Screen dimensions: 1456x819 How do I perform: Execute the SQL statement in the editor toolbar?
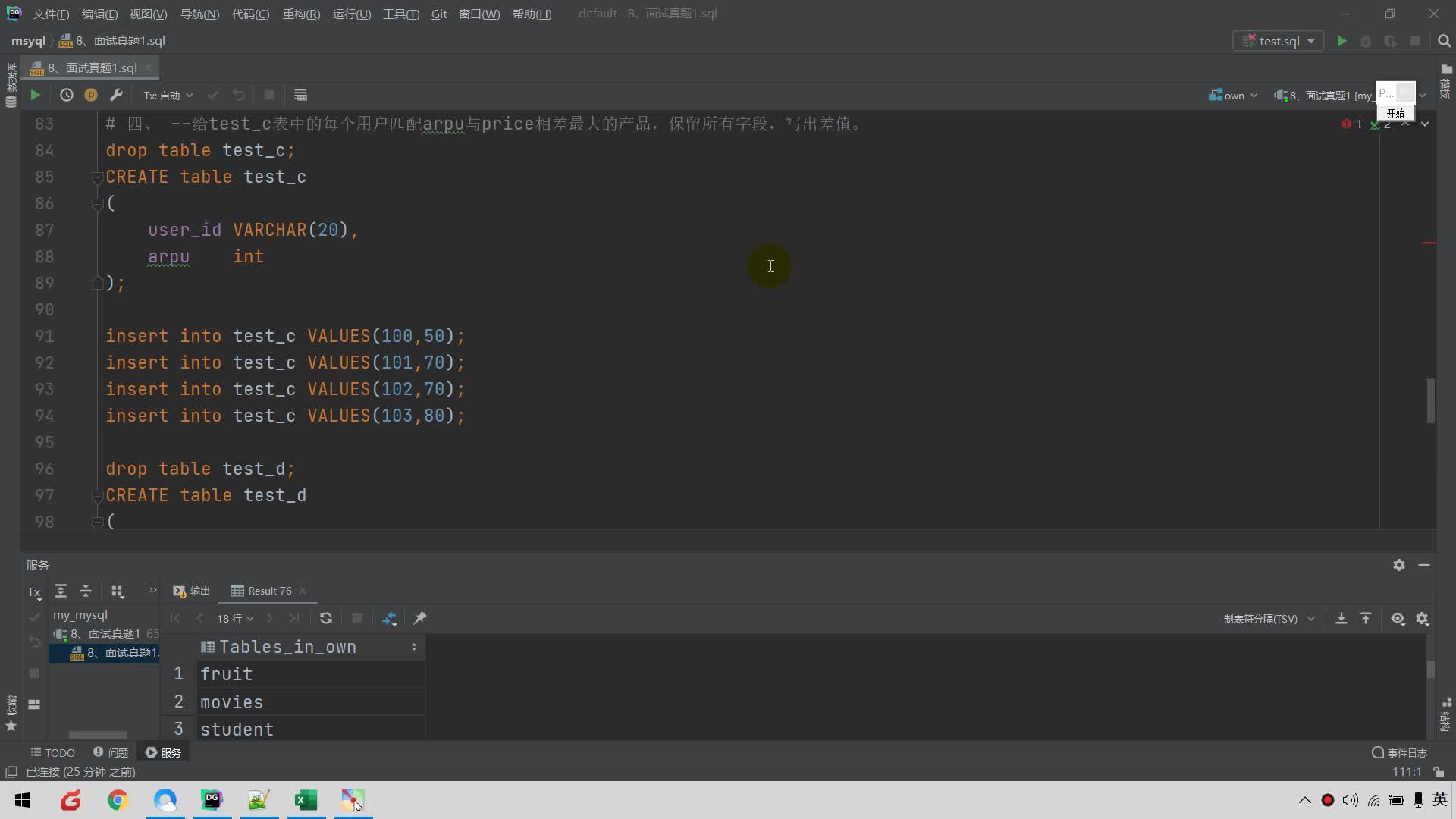click(35, 95)
